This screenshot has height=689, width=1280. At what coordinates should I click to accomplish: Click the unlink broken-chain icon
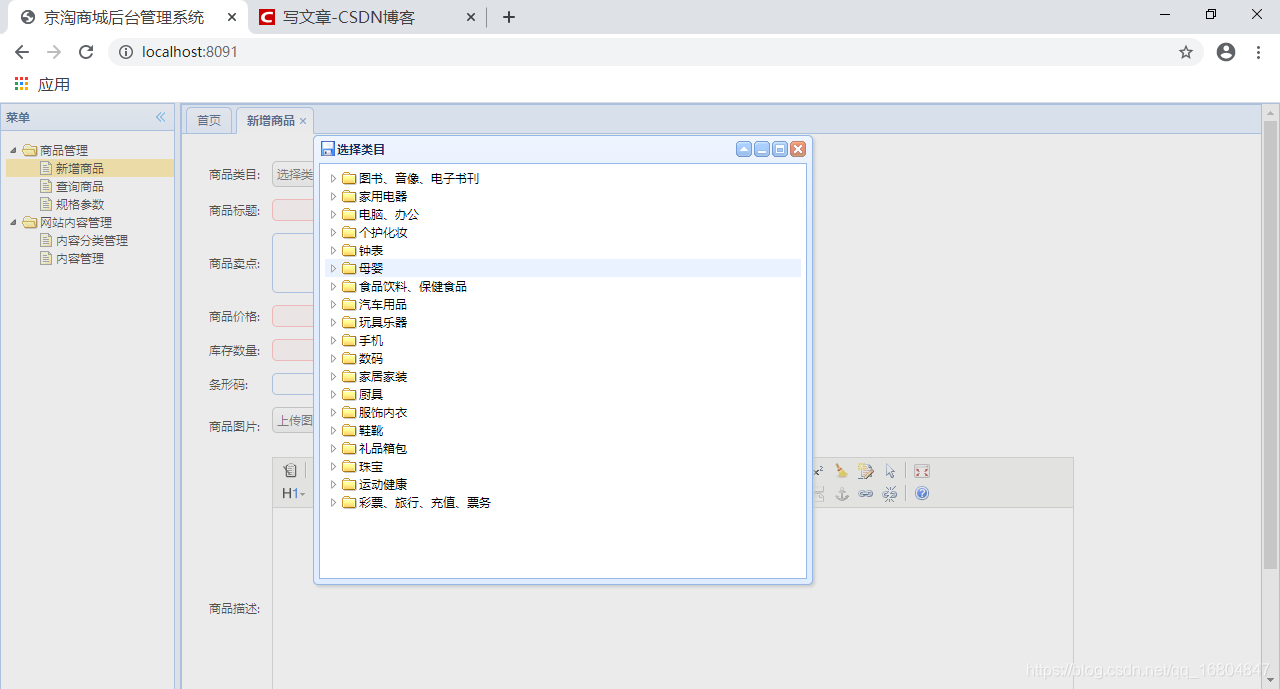click(890, 494)
